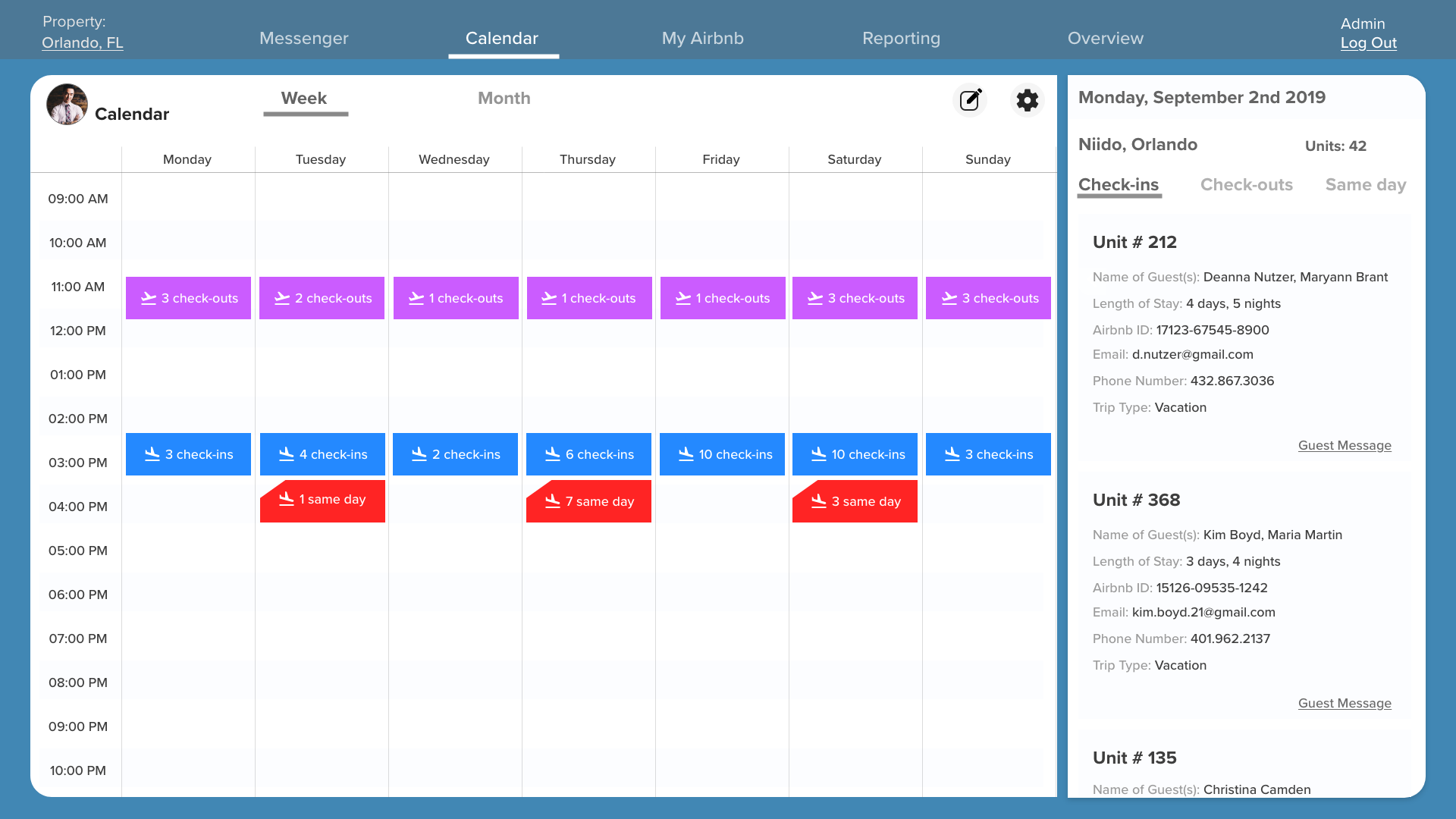
Task: Click email d.nutzer@gmail.com
Action: tap(1193, 355)
